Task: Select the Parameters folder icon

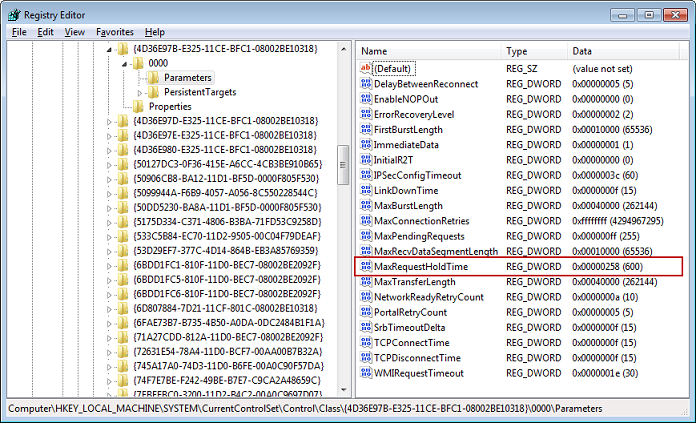Action: coord(154,78)
